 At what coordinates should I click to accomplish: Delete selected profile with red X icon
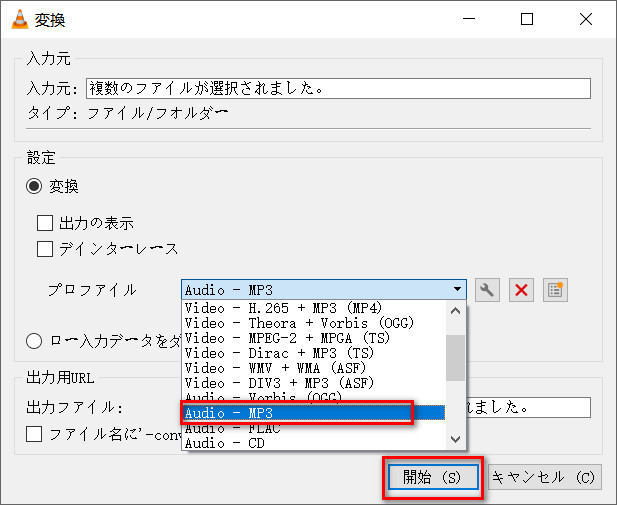521,290
